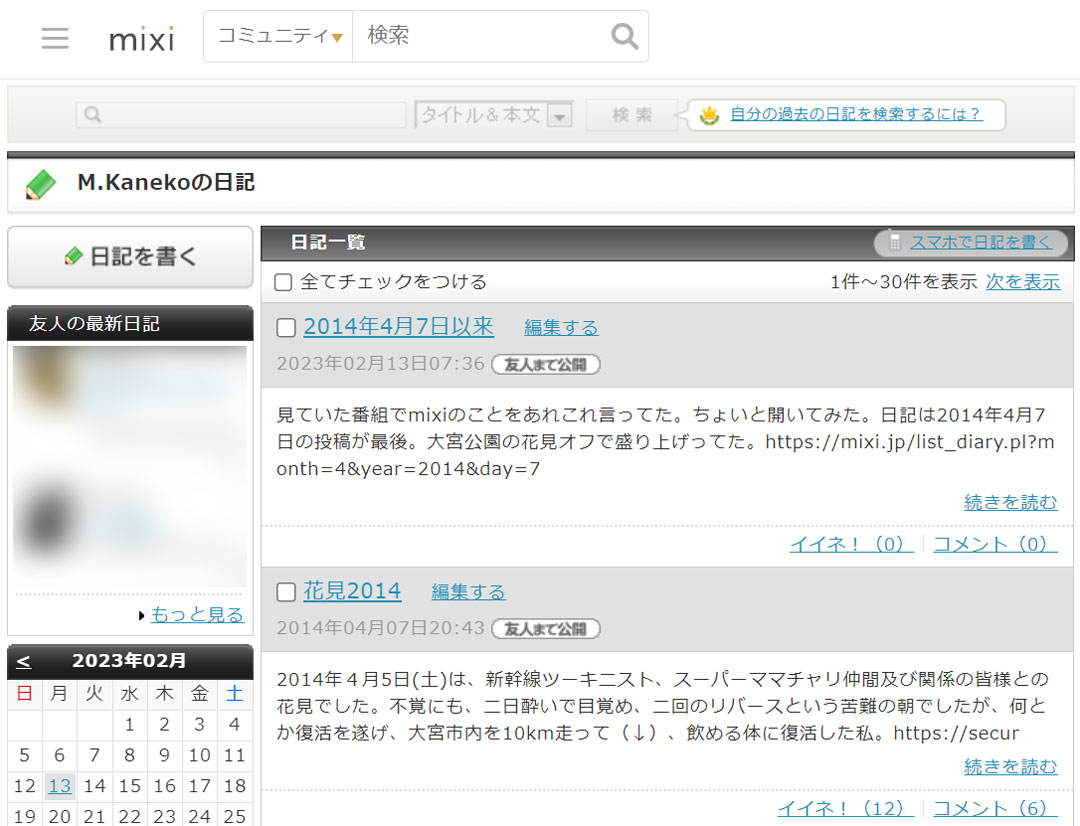
Task: Open イイネ！(12) on 花見2014 entry
Action: coord(846,809)
